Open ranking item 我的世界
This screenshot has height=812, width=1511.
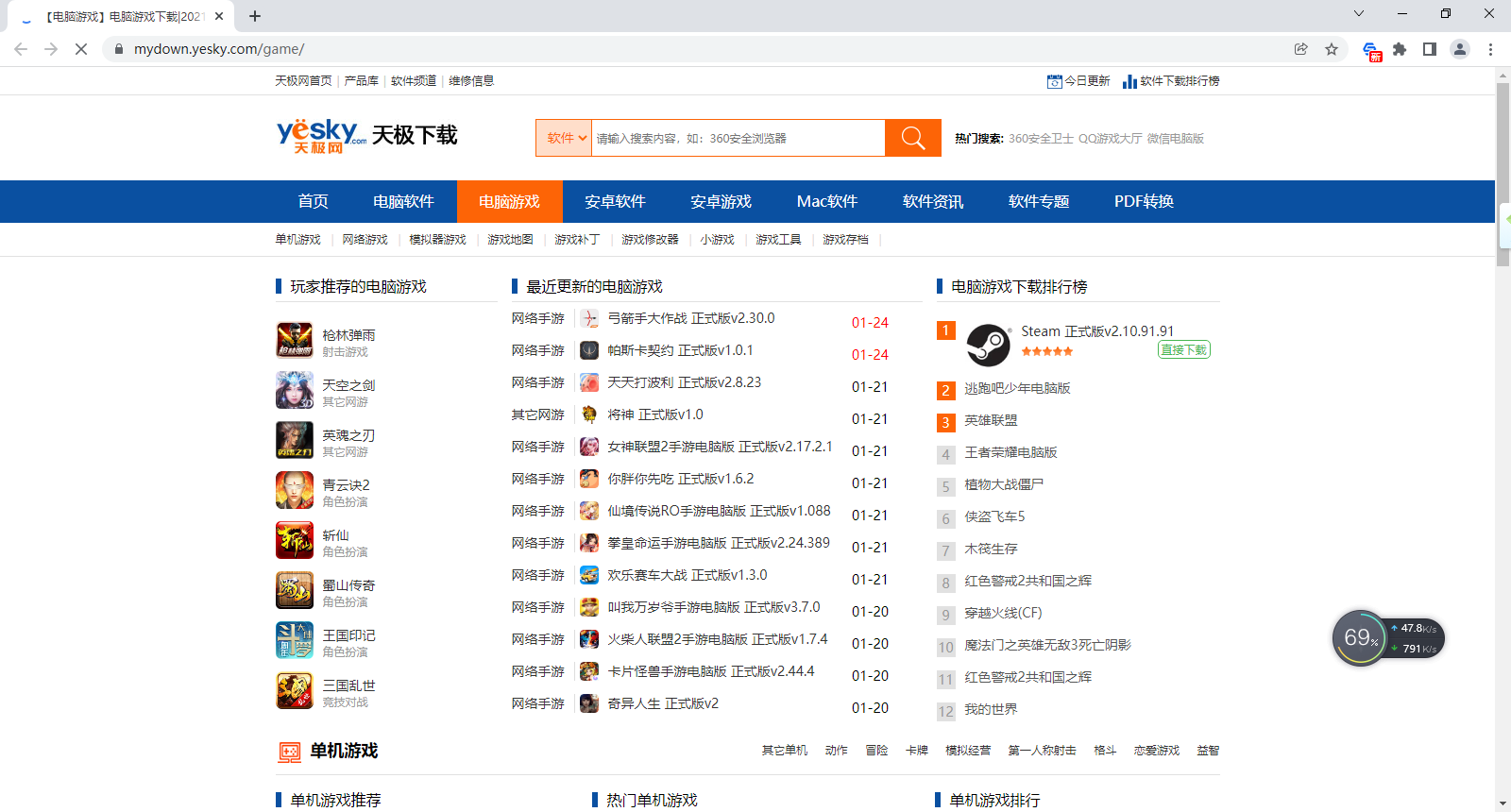click(992, 709)
